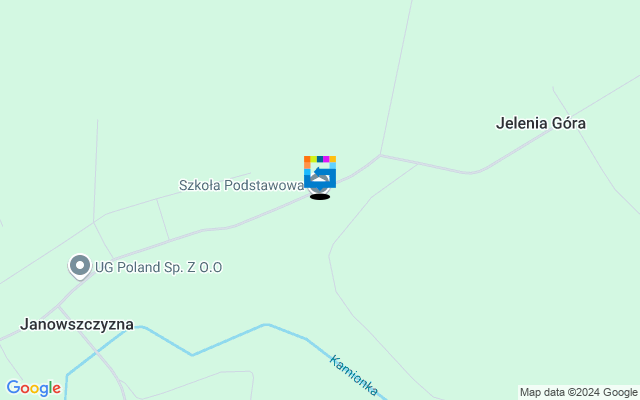This screenshot has width=640, height=400.
Task: Select the gray pin icon beside UG Poland
Action: click(80, 267)
